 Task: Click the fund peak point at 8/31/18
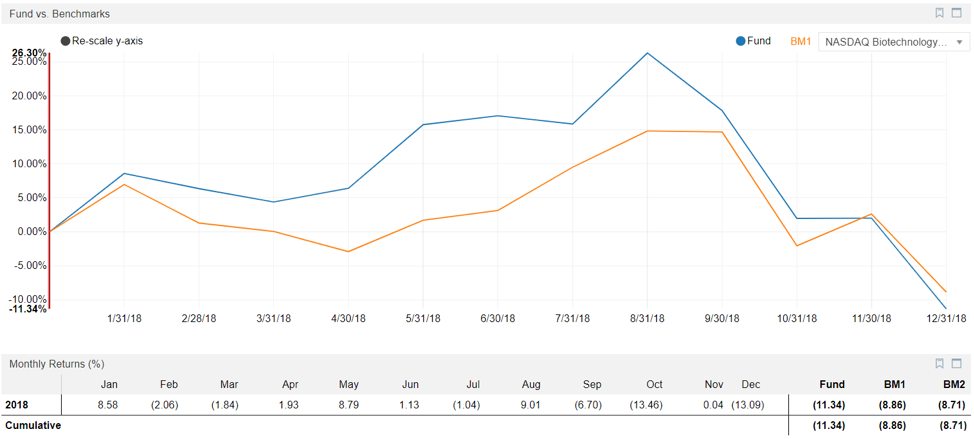pyautogui.click(x=648, y=53)
